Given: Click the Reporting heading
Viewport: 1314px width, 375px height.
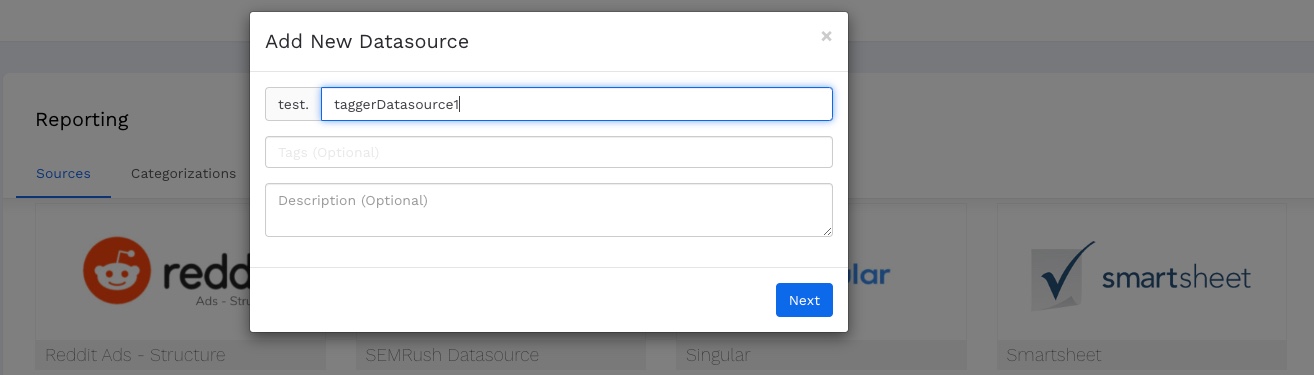Looking at the screenshot, I should [82, 120].
